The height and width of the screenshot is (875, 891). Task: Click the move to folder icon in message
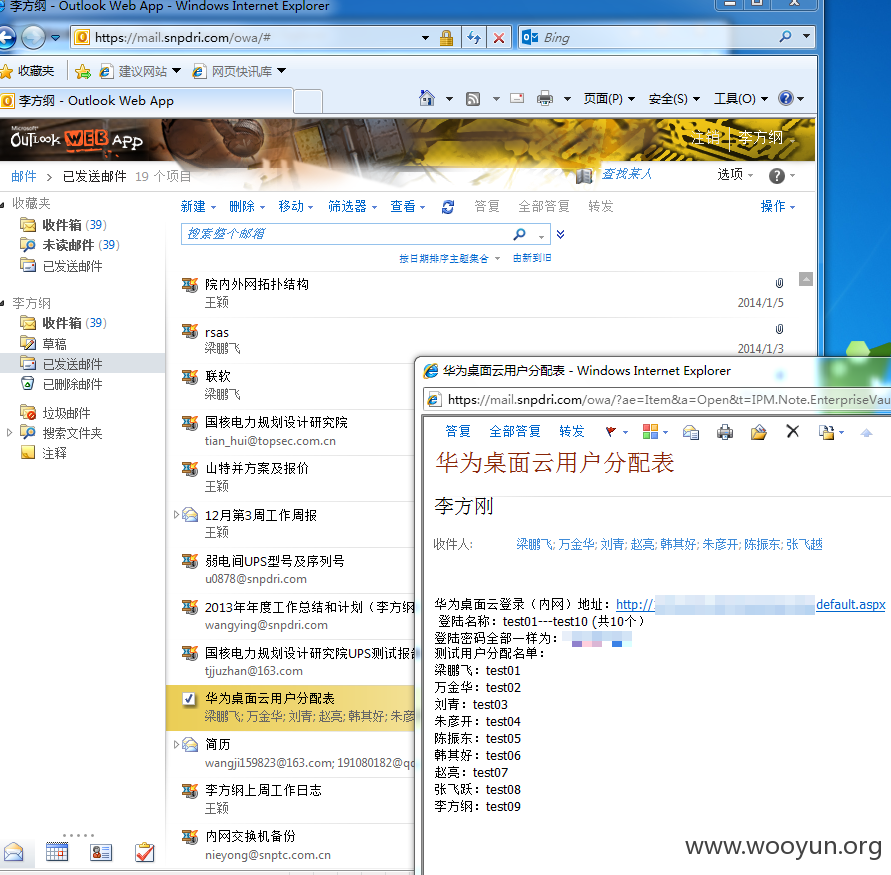click(826, 432)
